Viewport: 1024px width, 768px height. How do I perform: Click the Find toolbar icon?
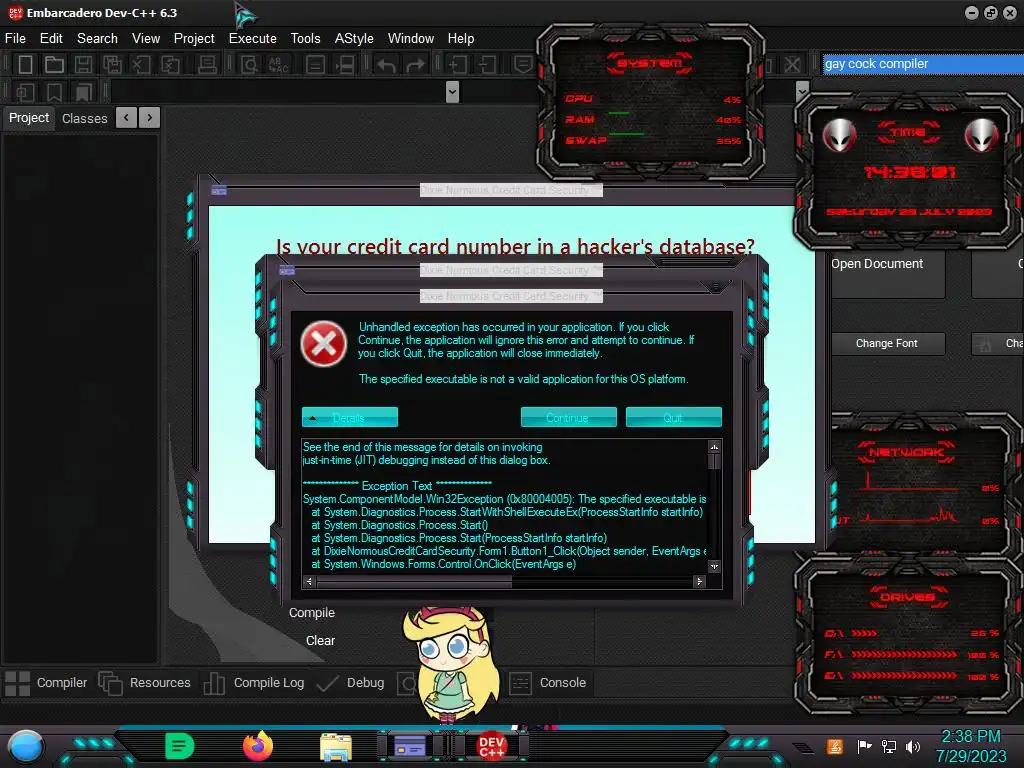pos(249,64)
